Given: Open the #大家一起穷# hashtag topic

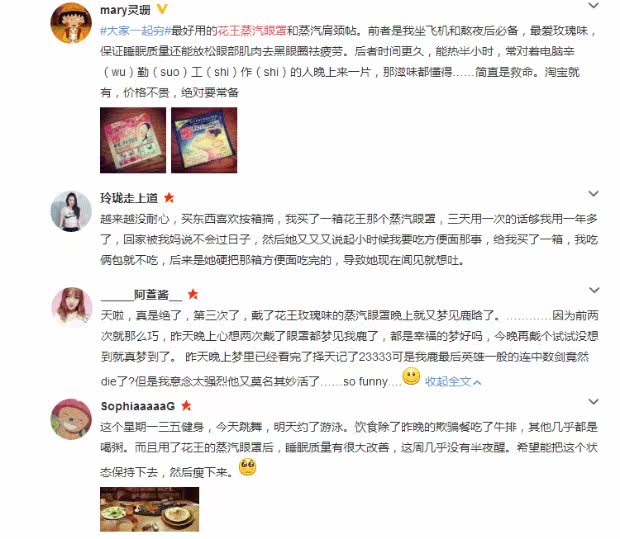Looking at the screenshot, I should (x=135, y=30).
